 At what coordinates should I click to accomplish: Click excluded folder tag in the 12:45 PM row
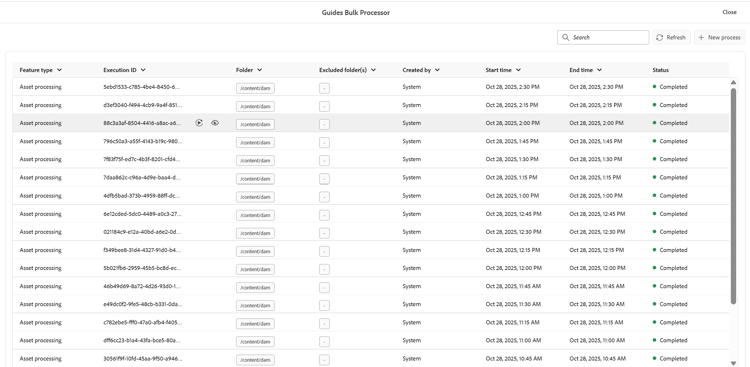[x=324, y=215]
